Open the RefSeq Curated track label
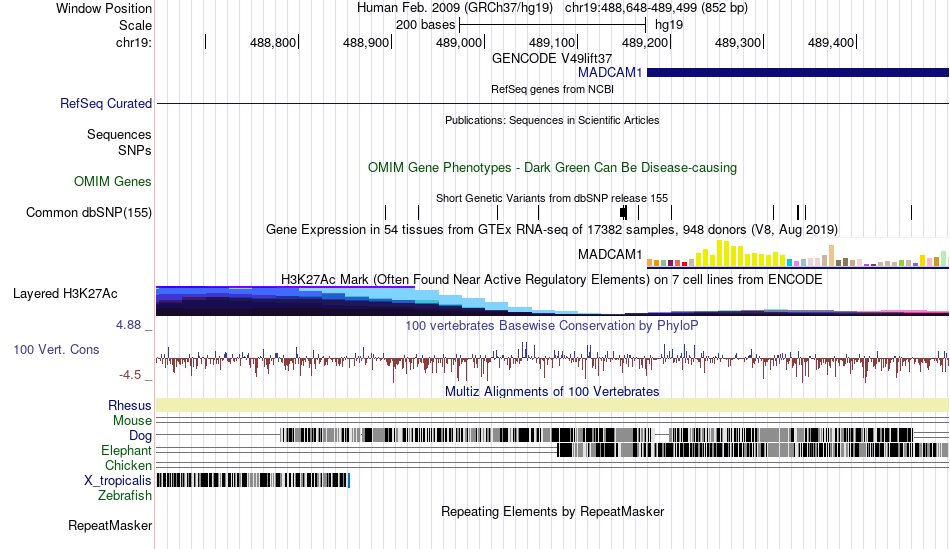 (106, 104)
